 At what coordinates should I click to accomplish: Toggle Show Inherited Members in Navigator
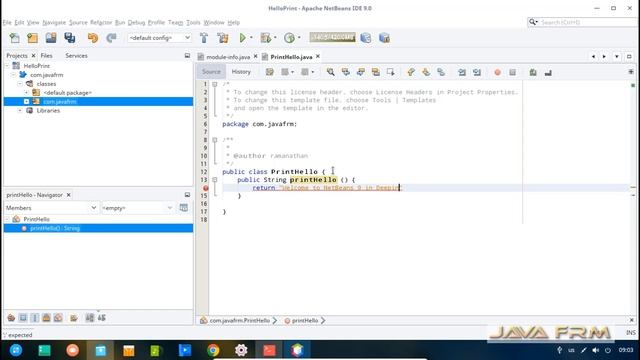pos(11,318)
